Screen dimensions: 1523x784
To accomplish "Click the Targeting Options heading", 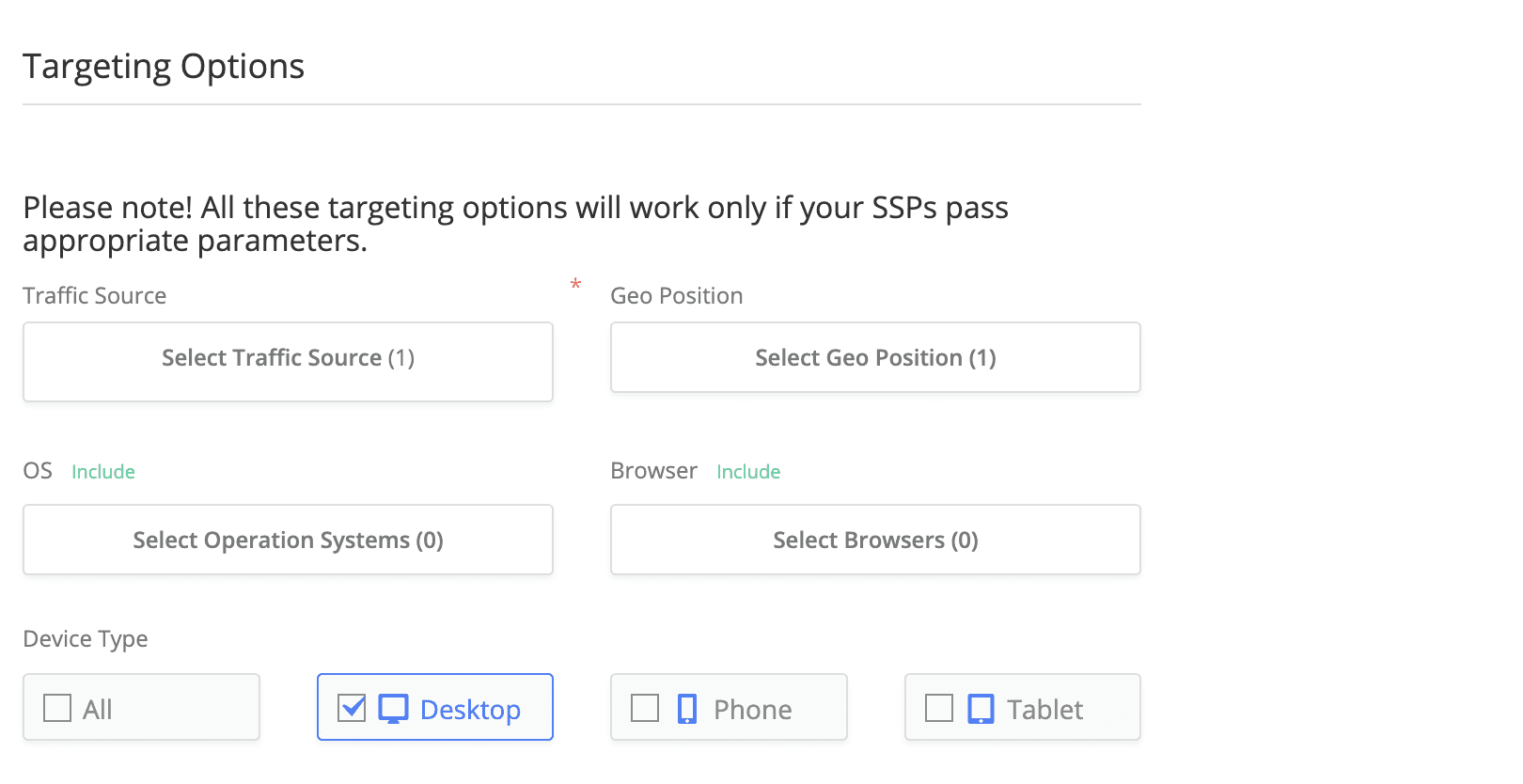I will [x=164, y=67].
